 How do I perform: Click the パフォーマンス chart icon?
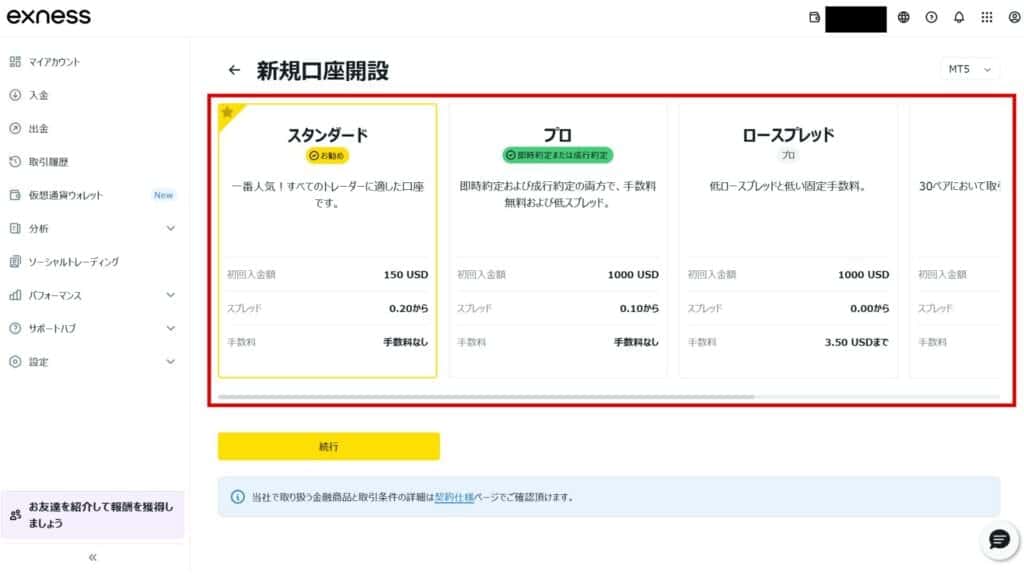click(x=15, y=295)
